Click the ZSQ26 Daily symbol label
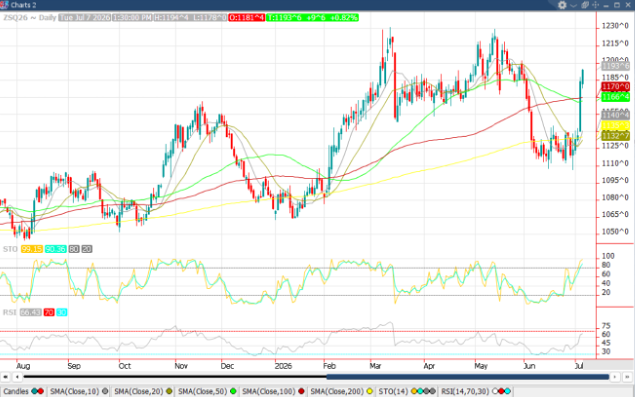 (x=30, y=17)
